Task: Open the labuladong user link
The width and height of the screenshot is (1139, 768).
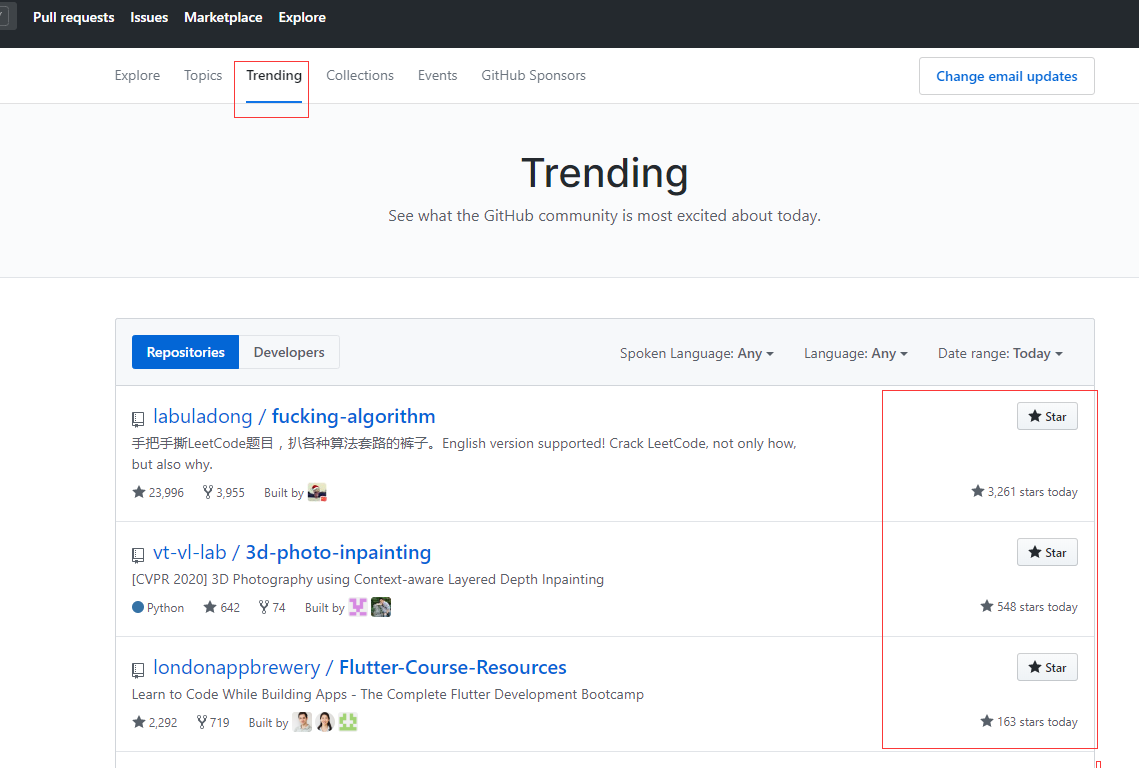Action: [203, 416]
